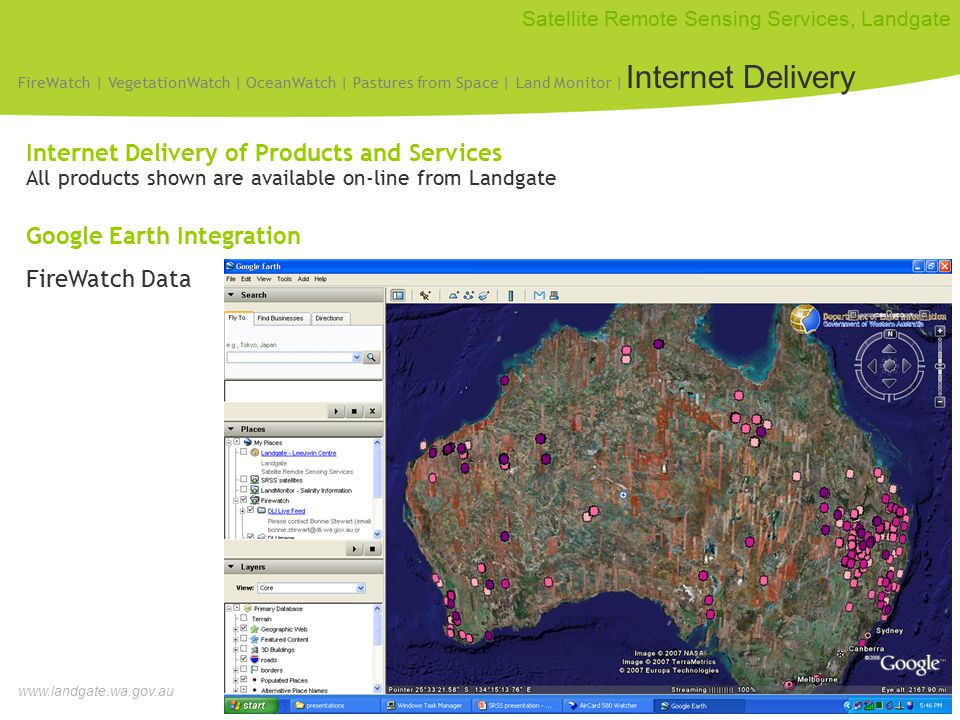This screenshot has height=720, width=960.
Task: Enable the SRSS satellites checkbox
Action: [x=244, y=480]
